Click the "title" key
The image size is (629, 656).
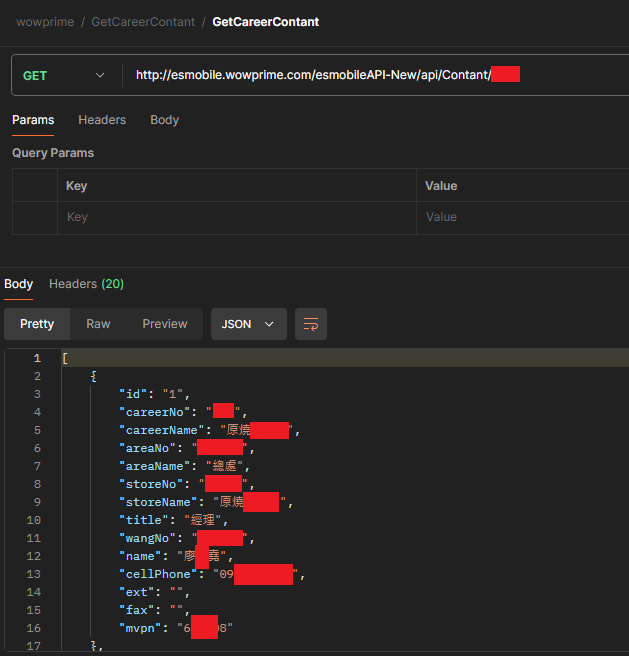pyautogui.click(x=144, y=520)
